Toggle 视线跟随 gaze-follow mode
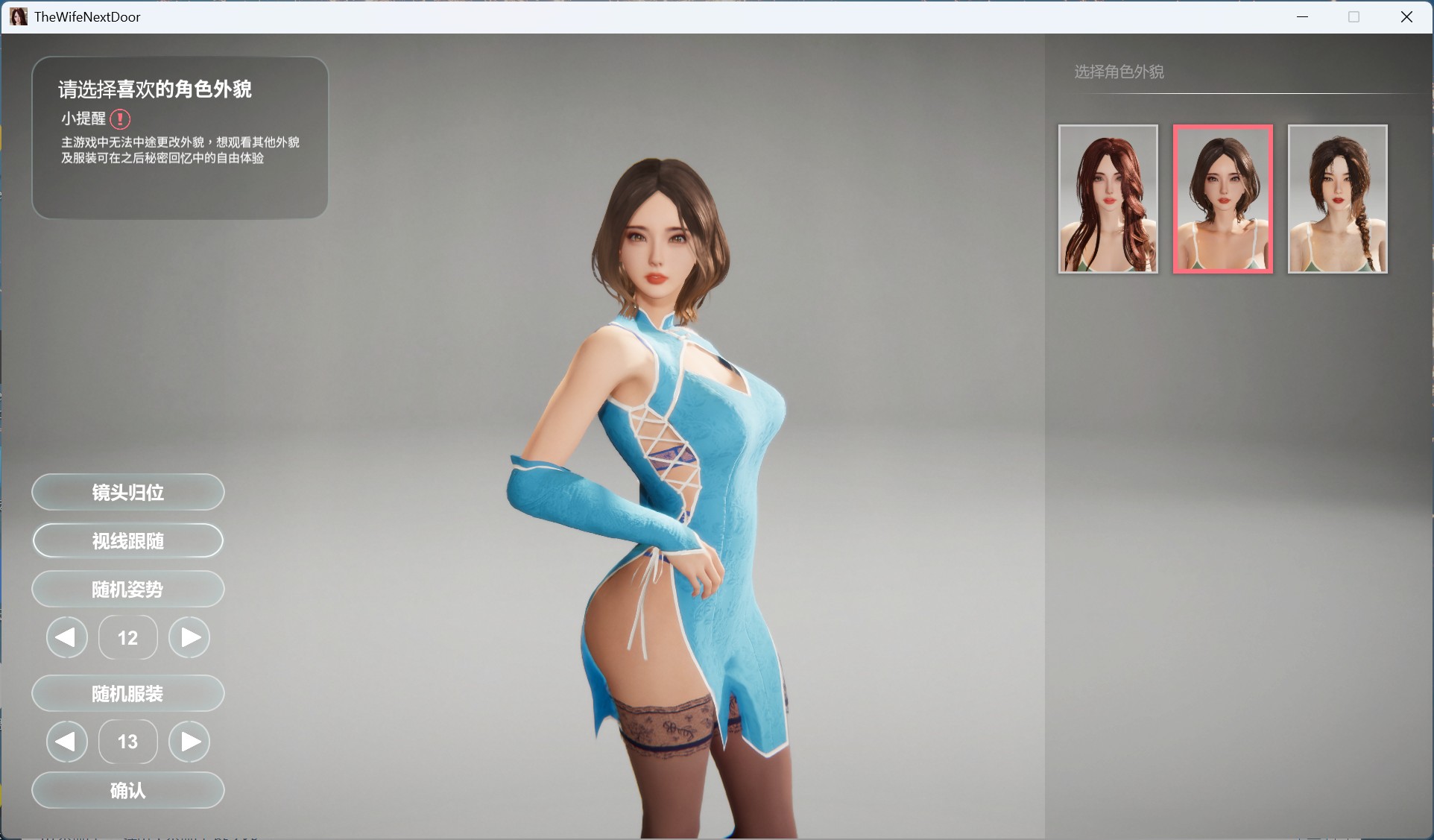Screen dimensions: 1434x840 click(x=127, y=540)
